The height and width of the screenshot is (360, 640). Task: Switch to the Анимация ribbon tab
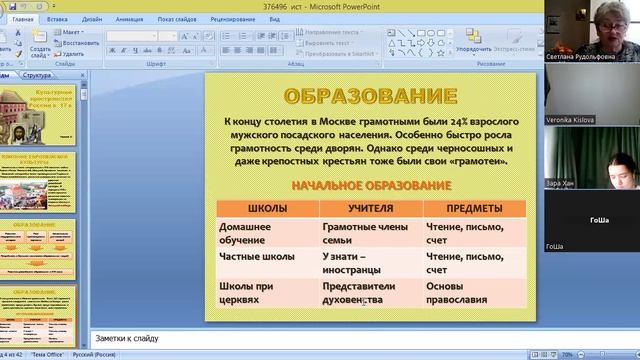(x=129, y=19)
